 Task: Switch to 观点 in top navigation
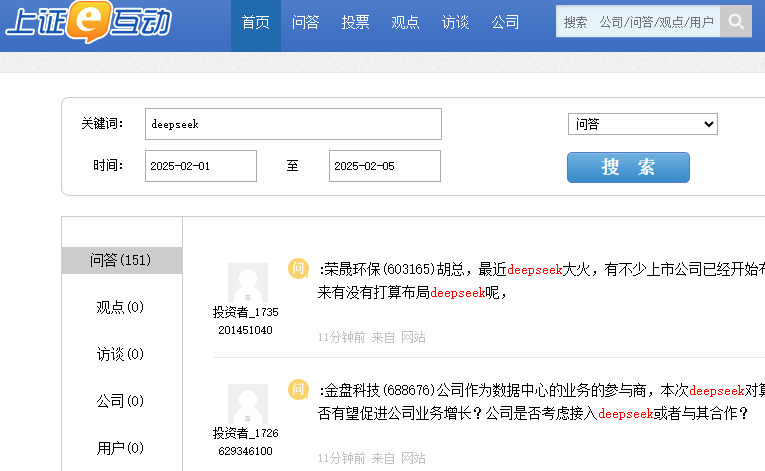click(405, 22)
